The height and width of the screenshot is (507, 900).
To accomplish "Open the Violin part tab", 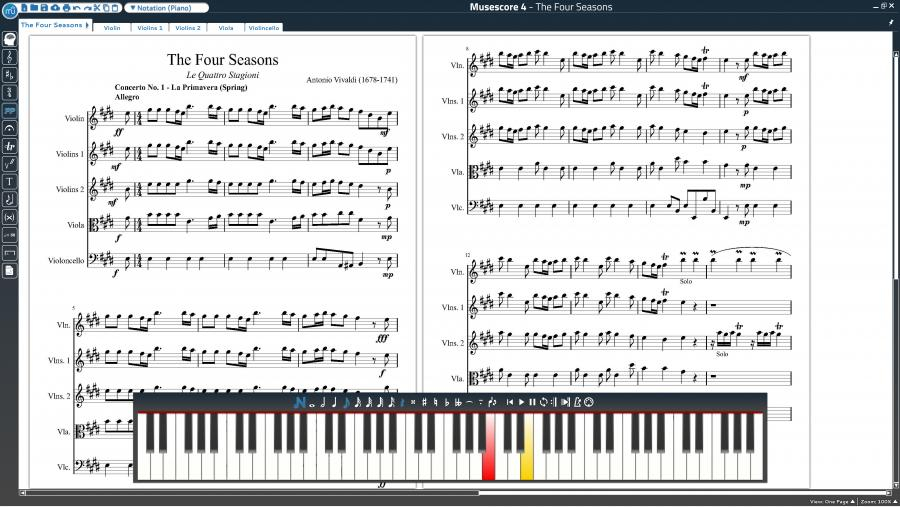I will [112, 28].
